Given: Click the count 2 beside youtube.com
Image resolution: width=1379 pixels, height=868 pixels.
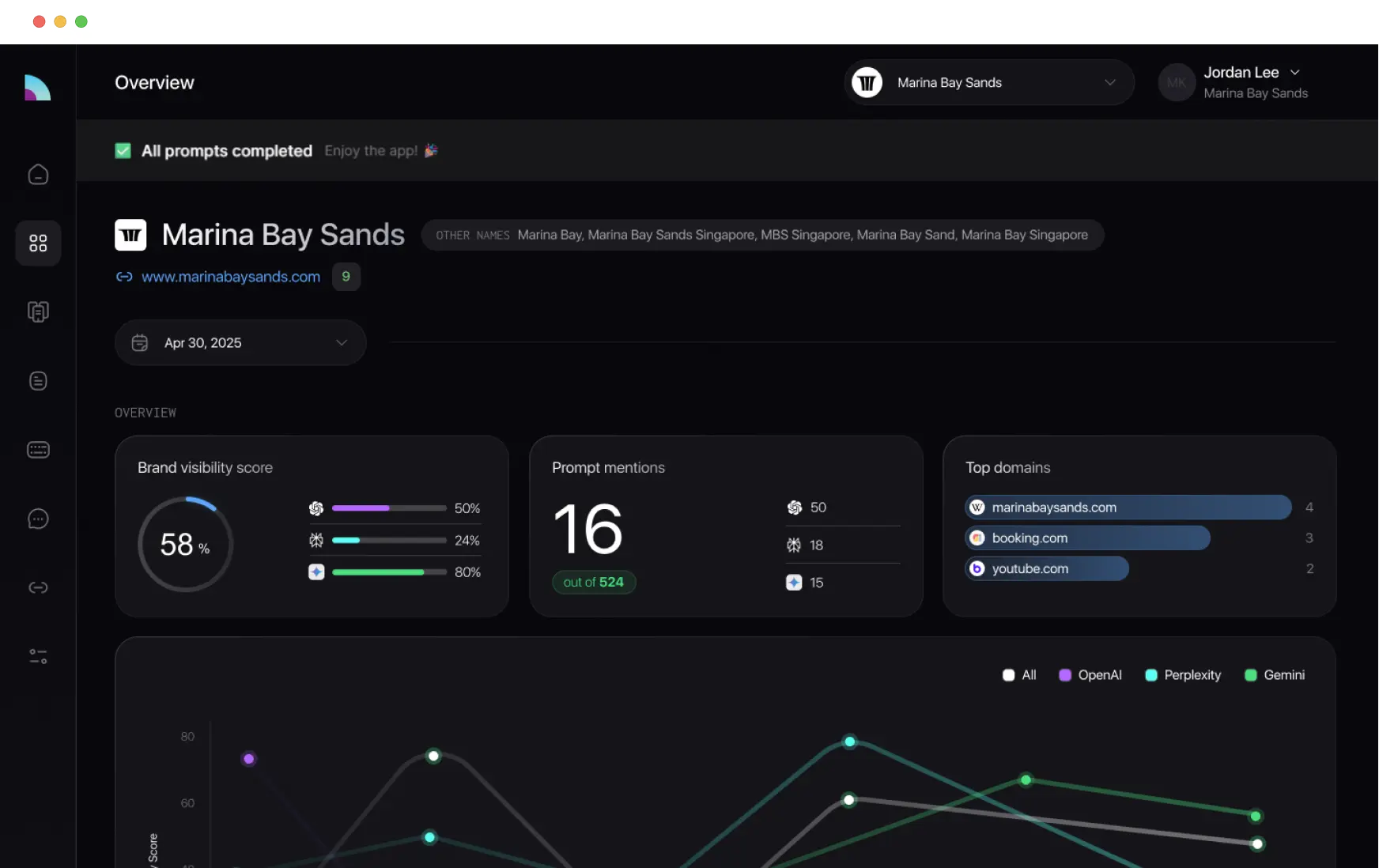Looking at the screenshot, I should [x=1309, y=569].
